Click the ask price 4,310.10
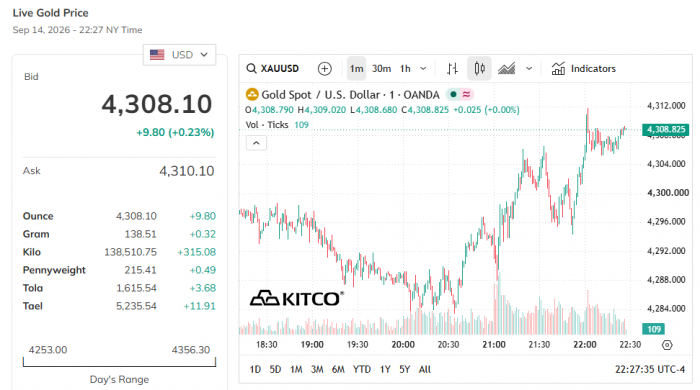Image resolution: width=700 pixels, height=390 pixels. pyautogui.click(x=187, y=171)
